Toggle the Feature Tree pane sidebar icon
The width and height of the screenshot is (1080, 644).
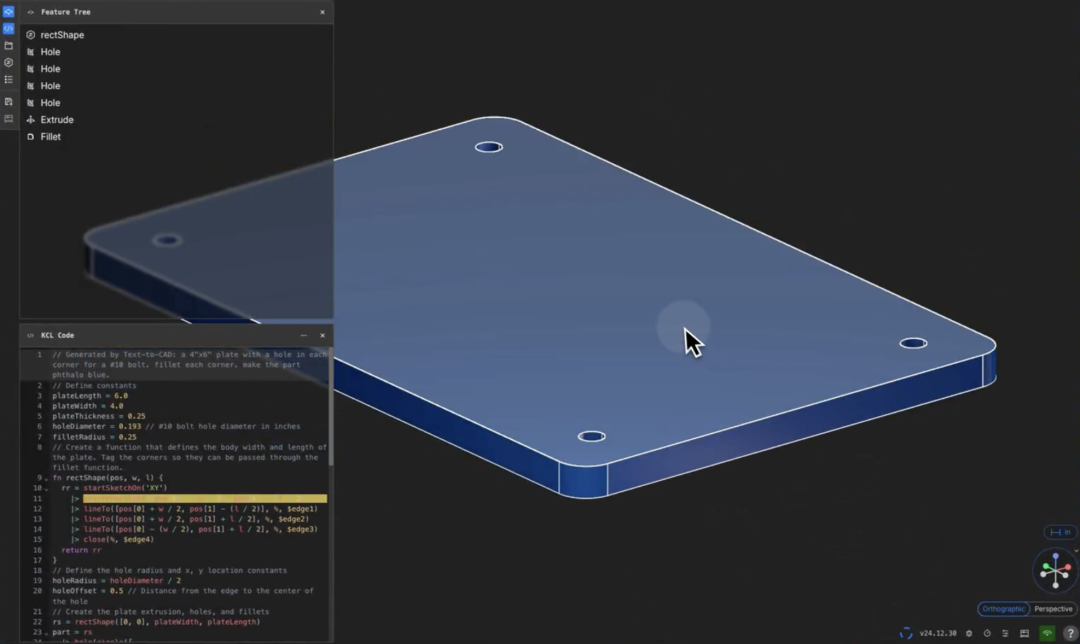pyautogui.click(x=8, y=12)
